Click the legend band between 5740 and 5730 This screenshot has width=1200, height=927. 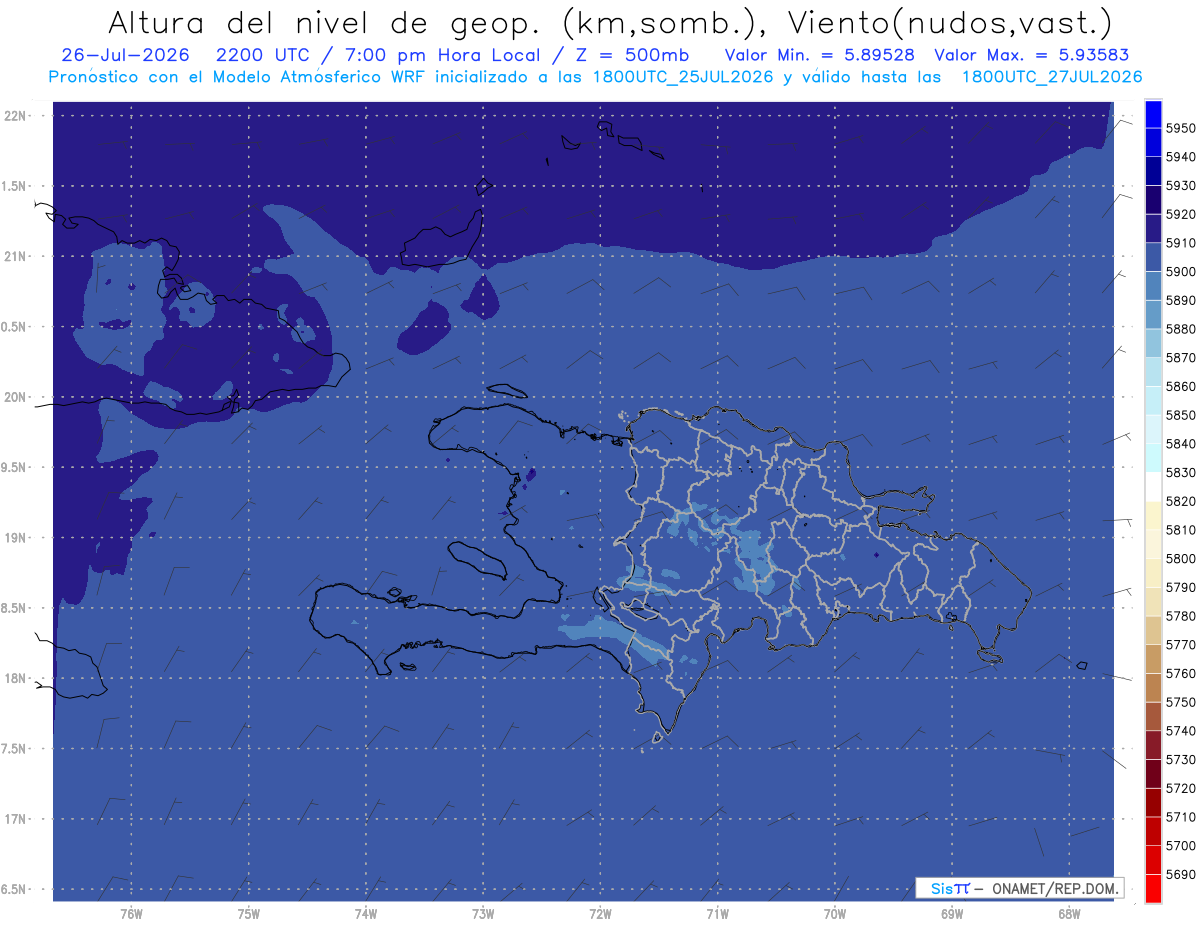[1153, 745]
